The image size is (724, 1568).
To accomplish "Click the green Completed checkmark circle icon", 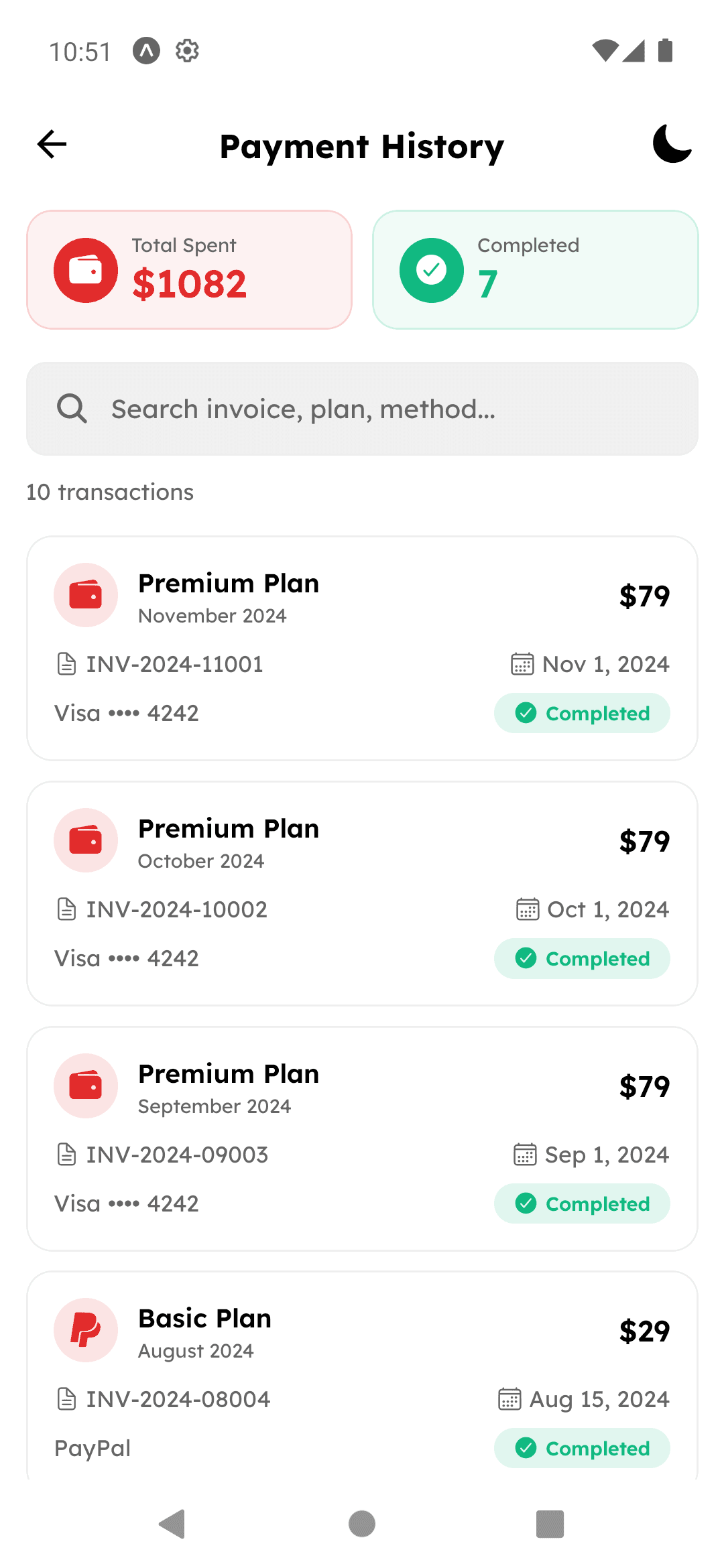I will (431, 270).
